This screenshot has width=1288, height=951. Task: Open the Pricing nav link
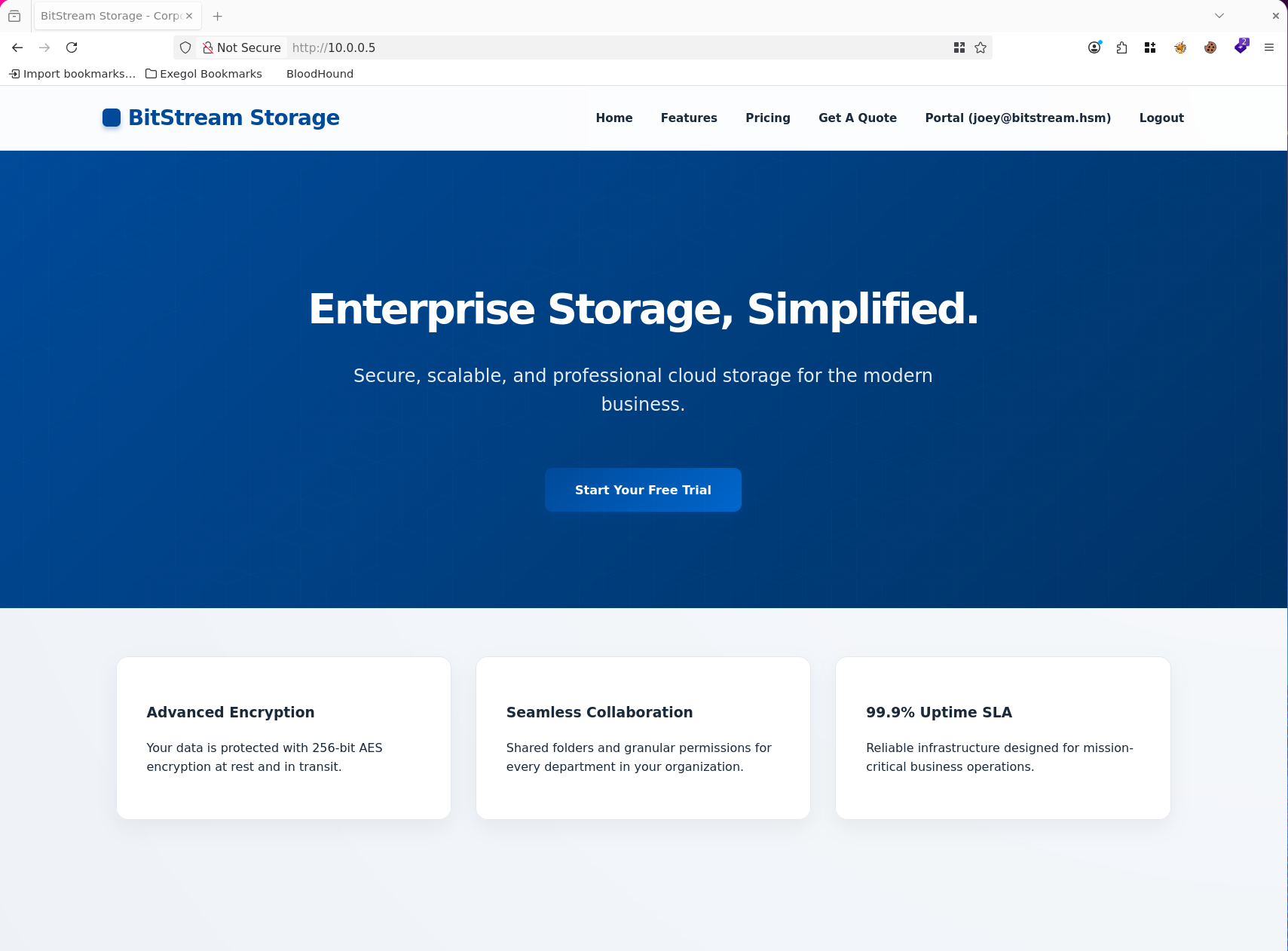[768, 118]
